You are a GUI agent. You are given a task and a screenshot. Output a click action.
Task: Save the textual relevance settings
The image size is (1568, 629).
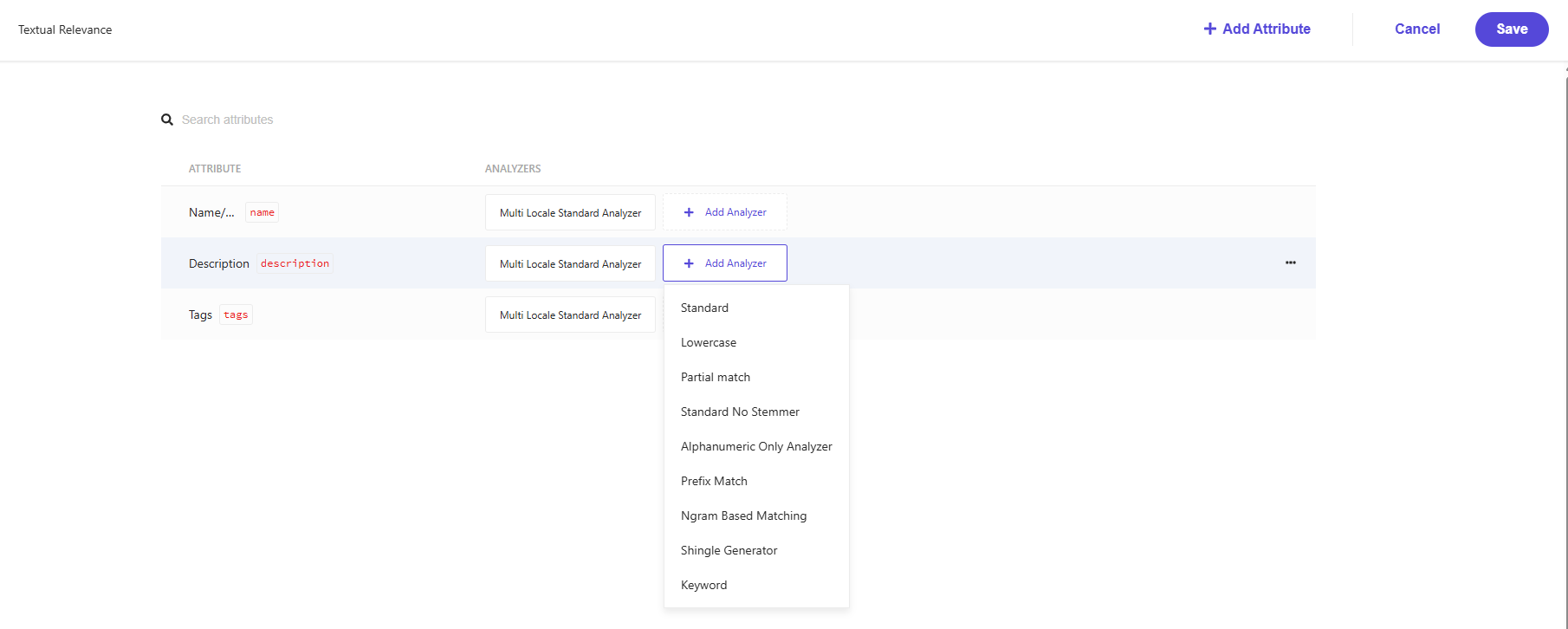(1511, 29)
